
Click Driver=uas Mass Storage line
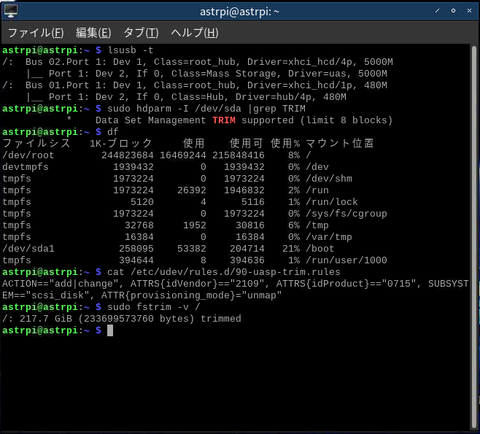207,74
